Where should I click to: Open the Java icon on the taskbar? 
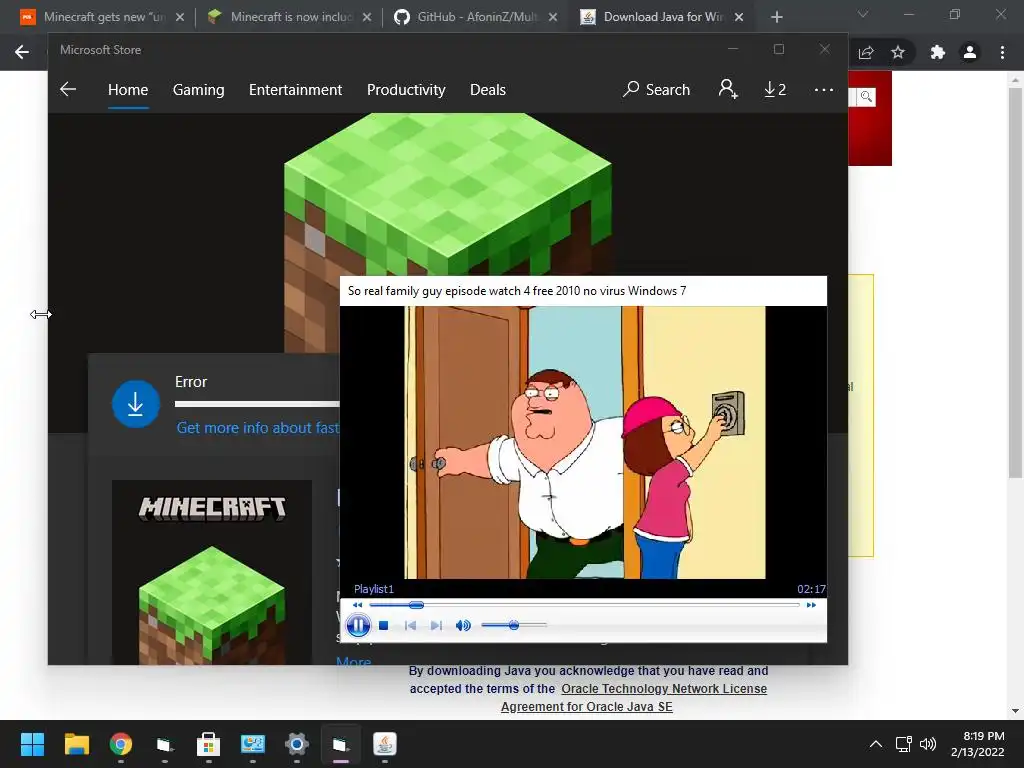385,744
